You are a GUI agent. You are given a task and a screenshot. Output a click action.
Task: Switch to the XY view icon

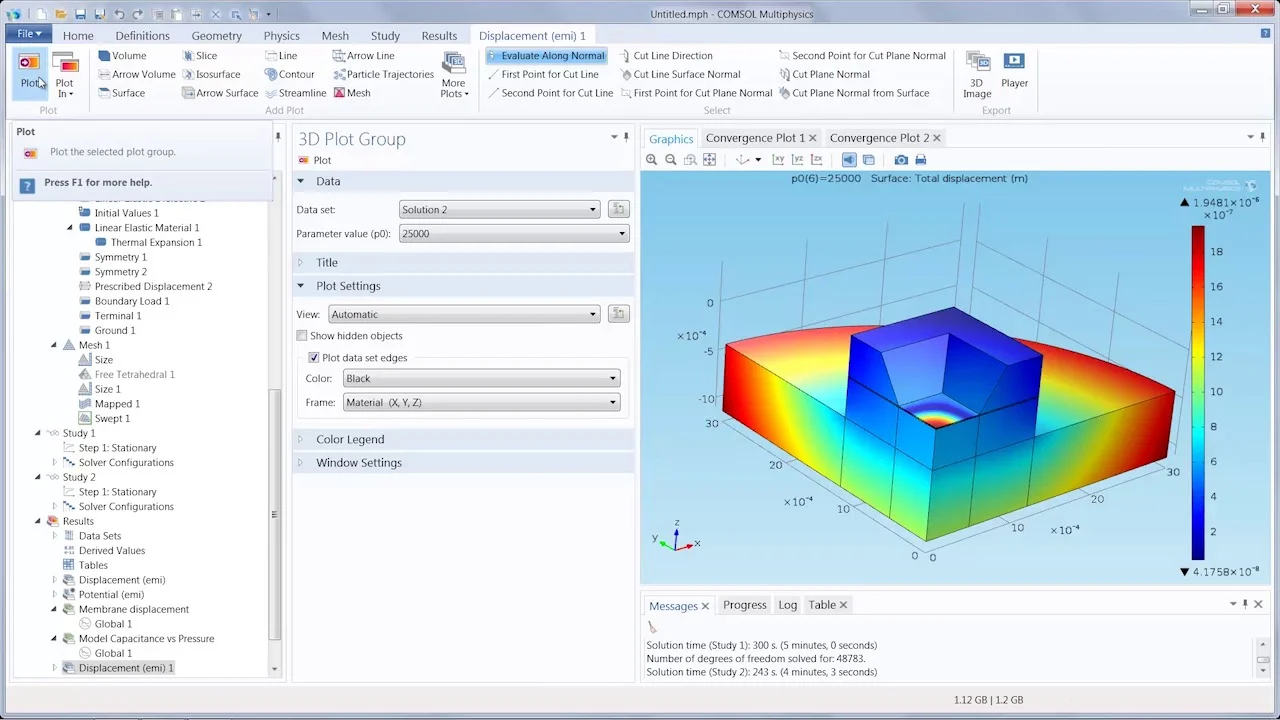coord(779,160)
